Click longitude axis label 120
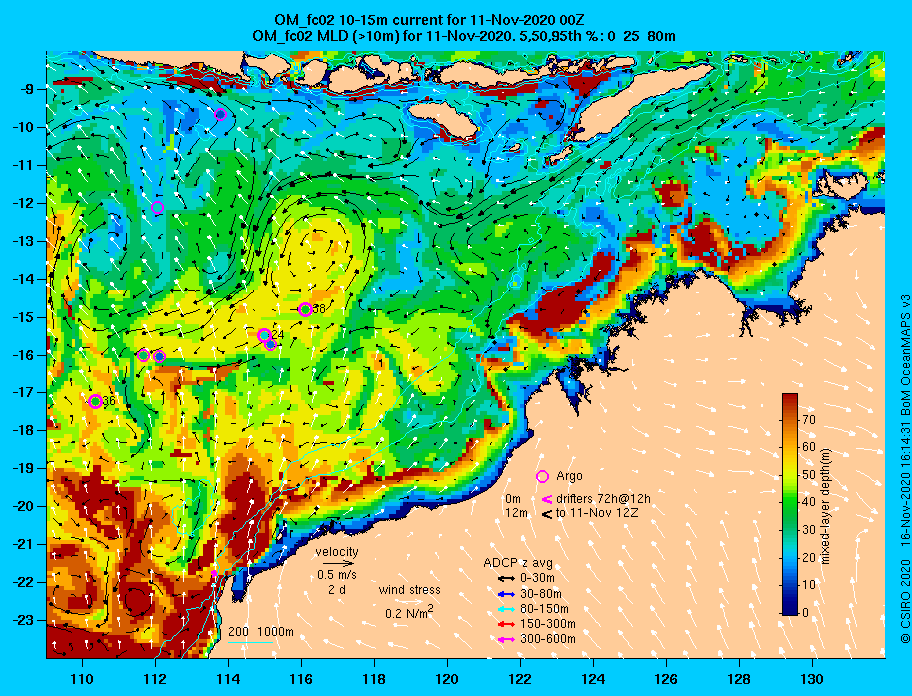This screenshot has width=912, height=696. (447, 679)
